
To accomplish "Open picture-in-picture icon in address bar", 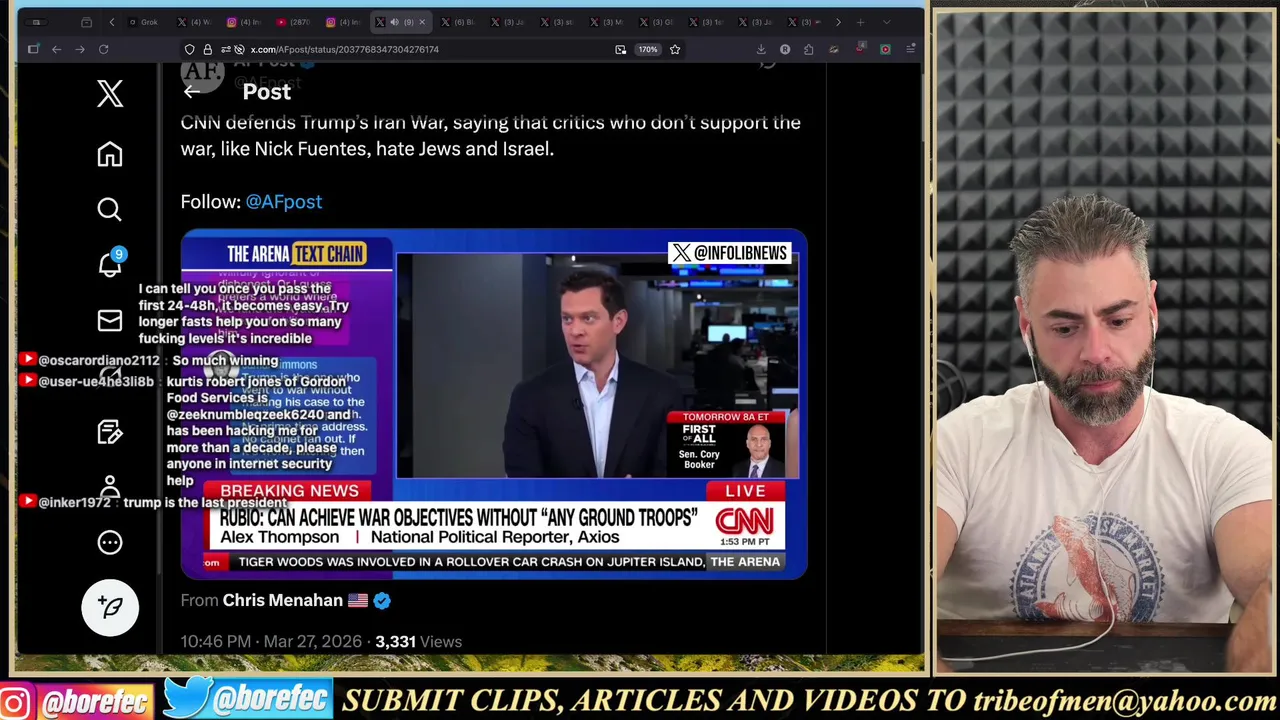I will point(621,49).
